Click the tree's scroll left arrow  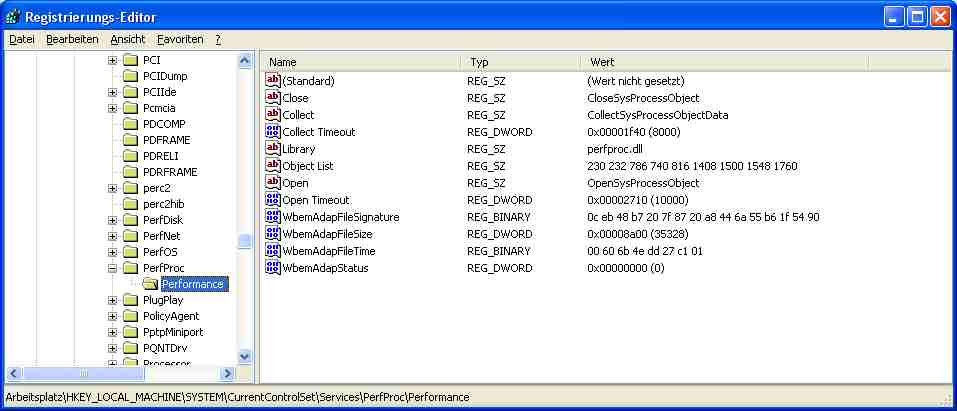(13, 373)
